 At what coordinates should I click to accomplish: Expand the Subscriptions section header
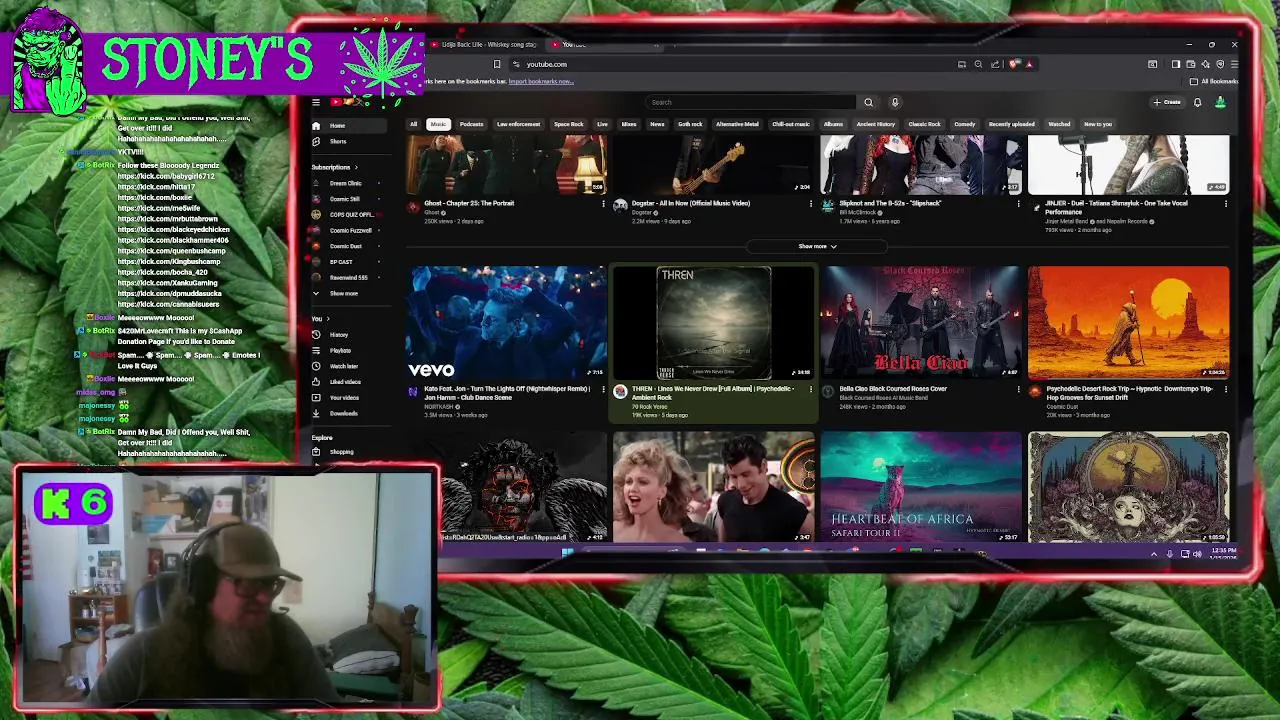pos(334,167)
